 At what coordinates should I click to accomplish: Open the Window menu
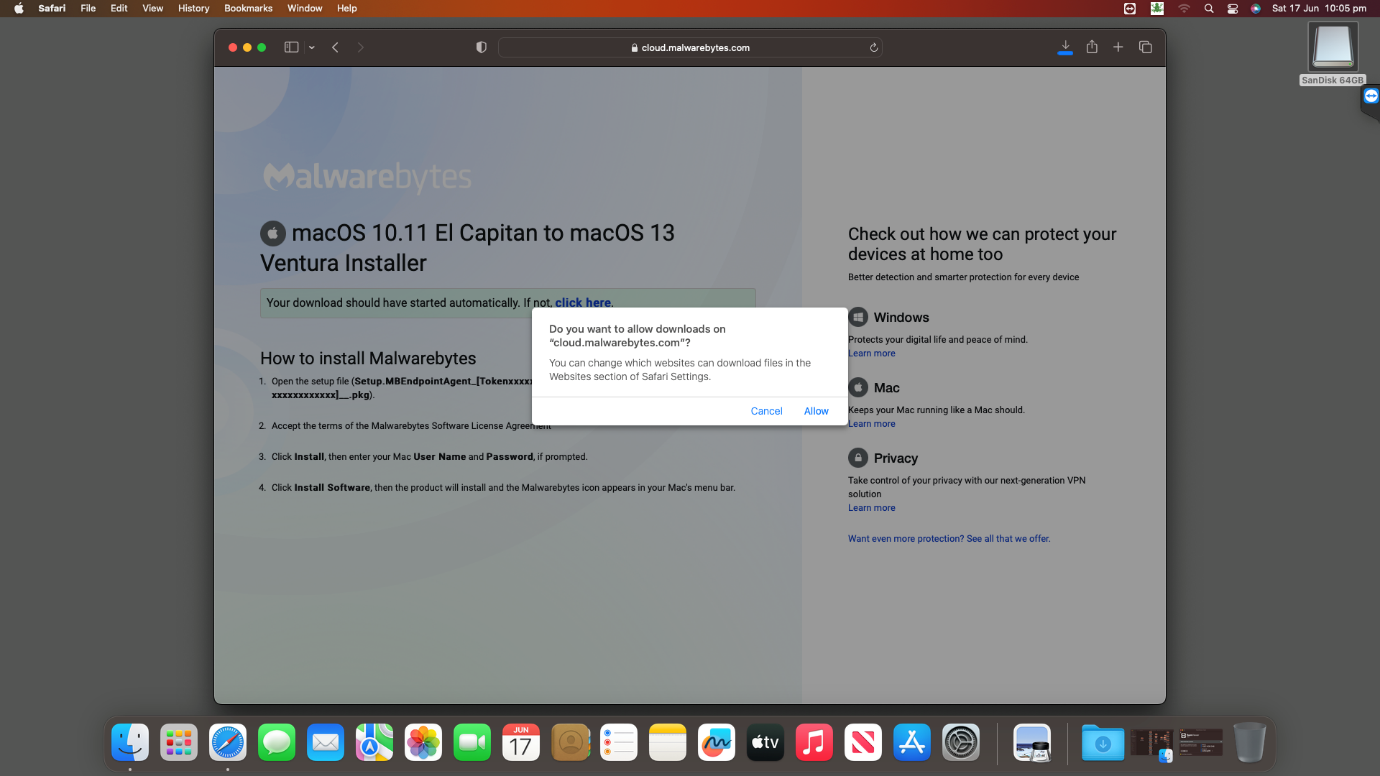[305, 8]
